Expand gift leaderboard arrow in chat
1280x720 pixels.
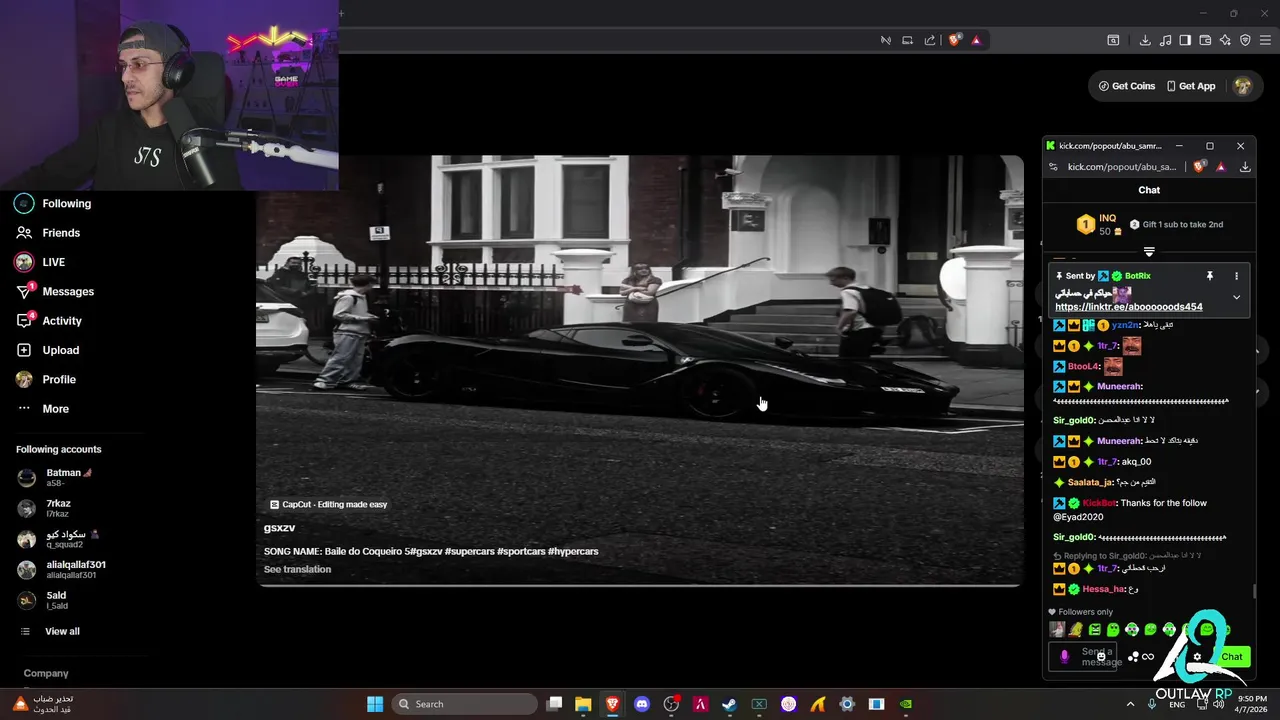click(x=1149, y=251)
